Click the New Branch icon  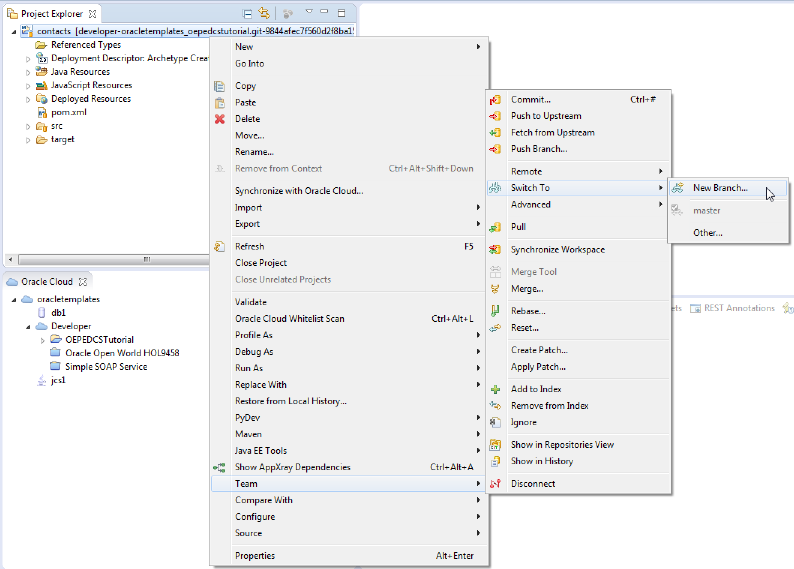pyautogui.click(x=678, y=188)
